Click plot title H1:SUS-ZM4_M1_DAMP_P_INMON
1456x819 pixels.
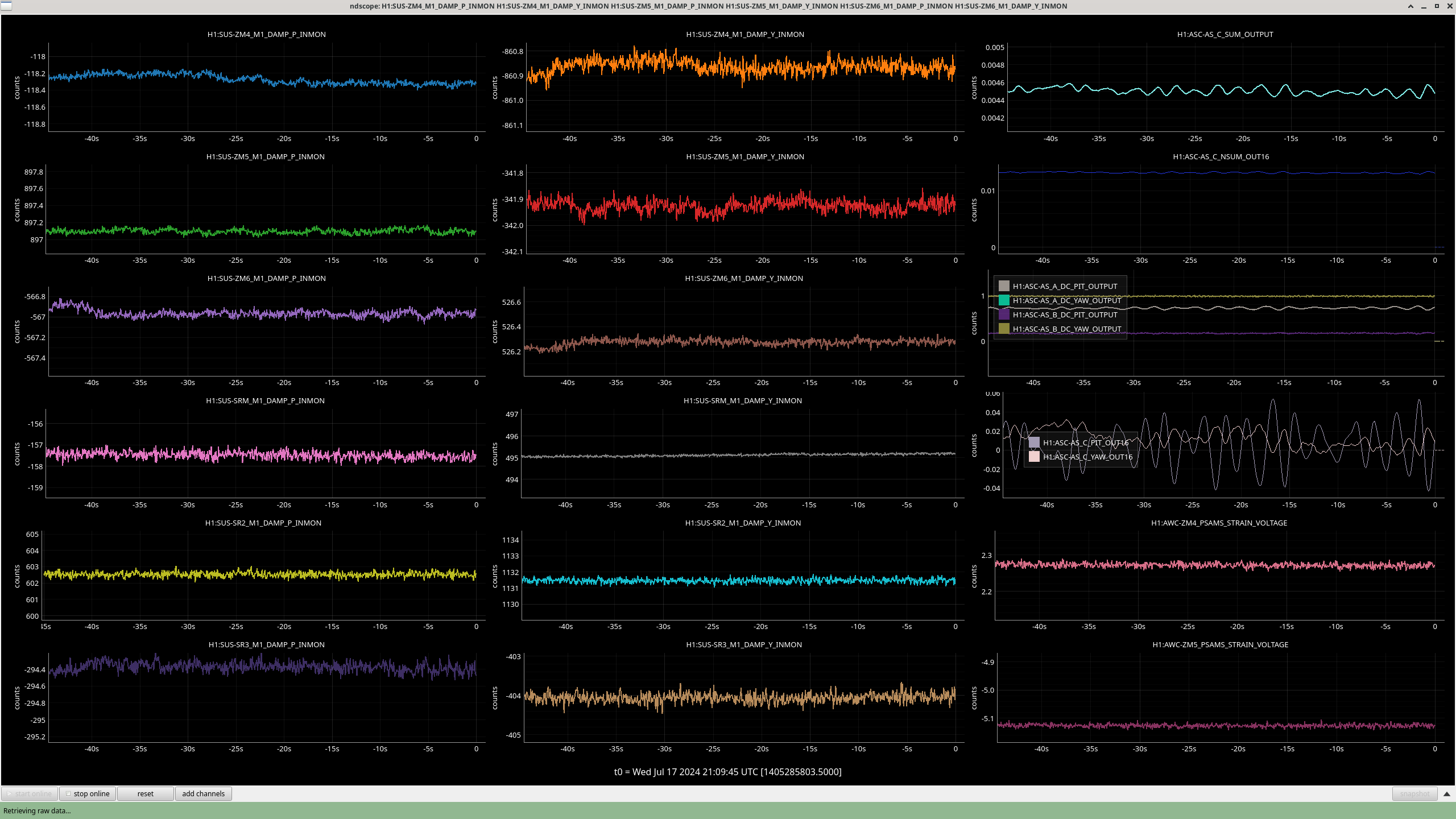266,35
